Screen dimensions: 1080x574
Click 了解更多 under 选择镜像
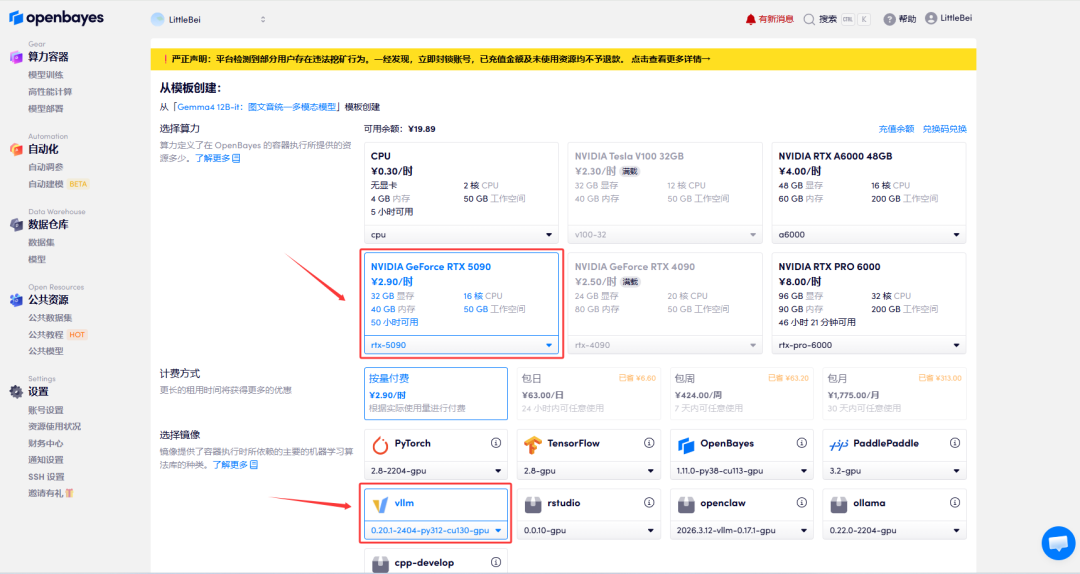coord(235,465)
